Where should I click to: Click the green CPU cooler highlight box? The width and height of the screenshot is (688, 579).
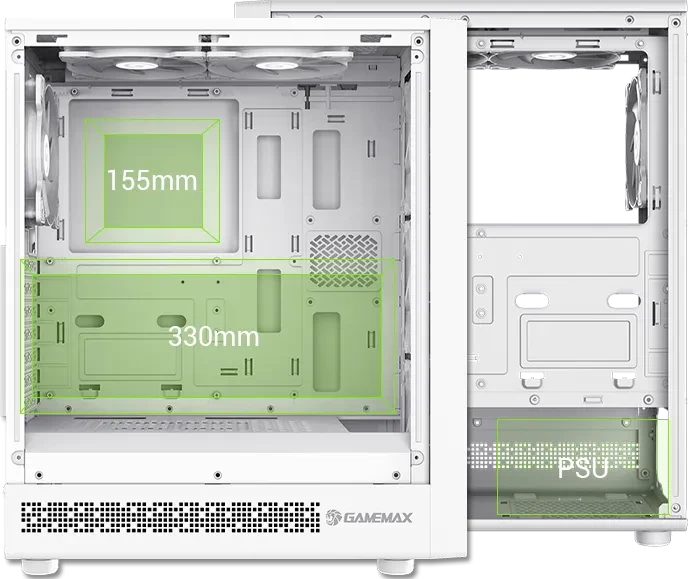pos(152,180)
